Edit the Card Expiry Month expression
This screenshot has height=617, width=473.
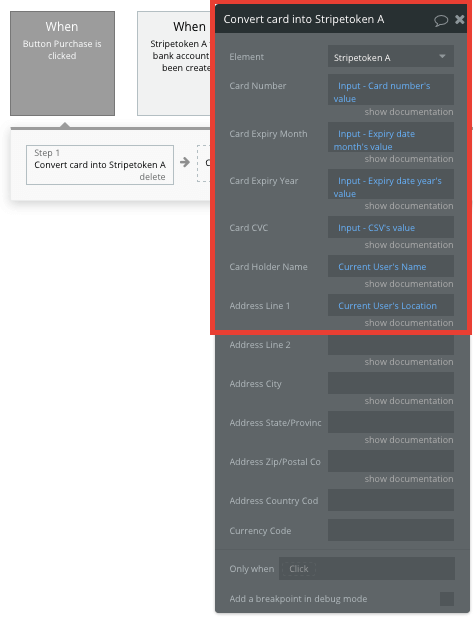tap(391, 137)
